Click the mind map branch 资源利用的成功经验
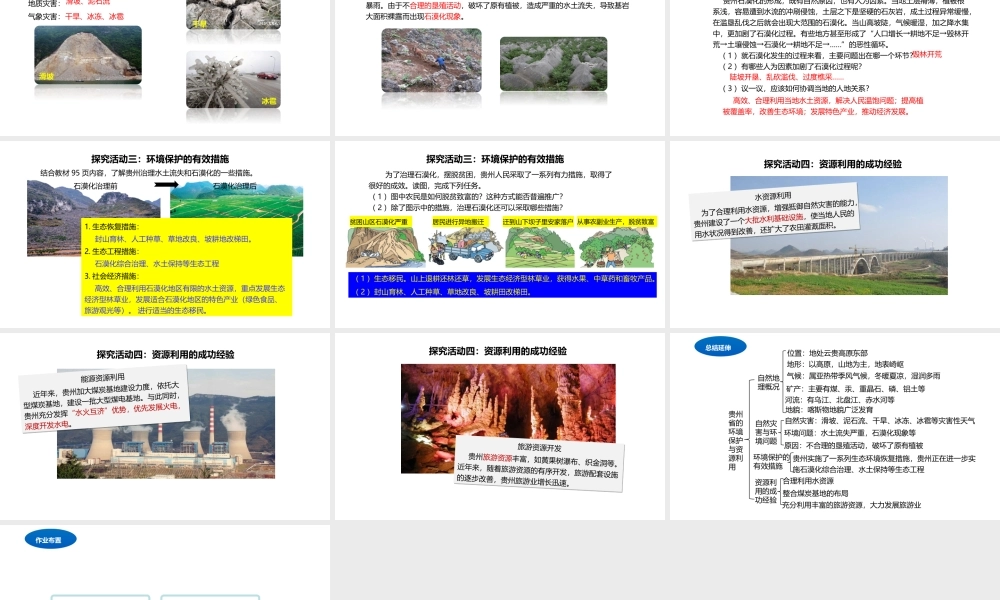Screen dimensions: 1000x600 (766, 491)
